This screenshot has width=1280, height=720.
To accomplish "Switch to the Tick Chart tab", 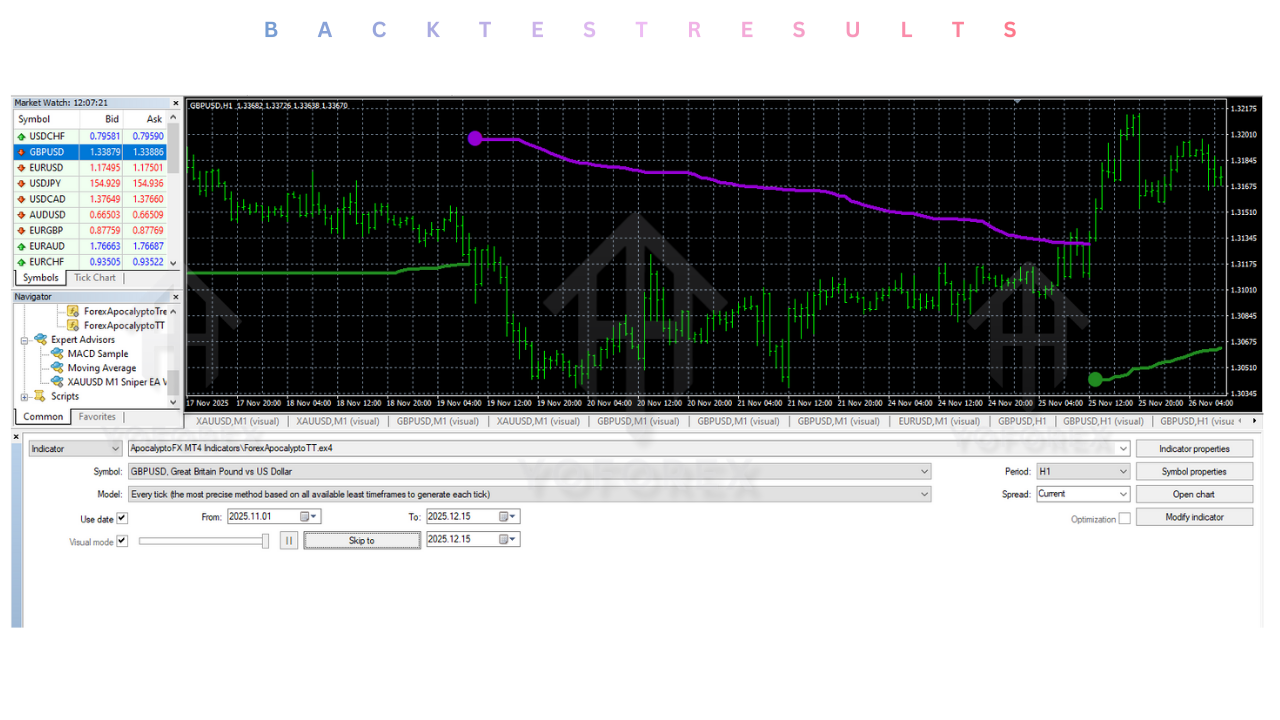I will (x=95, y=277).
